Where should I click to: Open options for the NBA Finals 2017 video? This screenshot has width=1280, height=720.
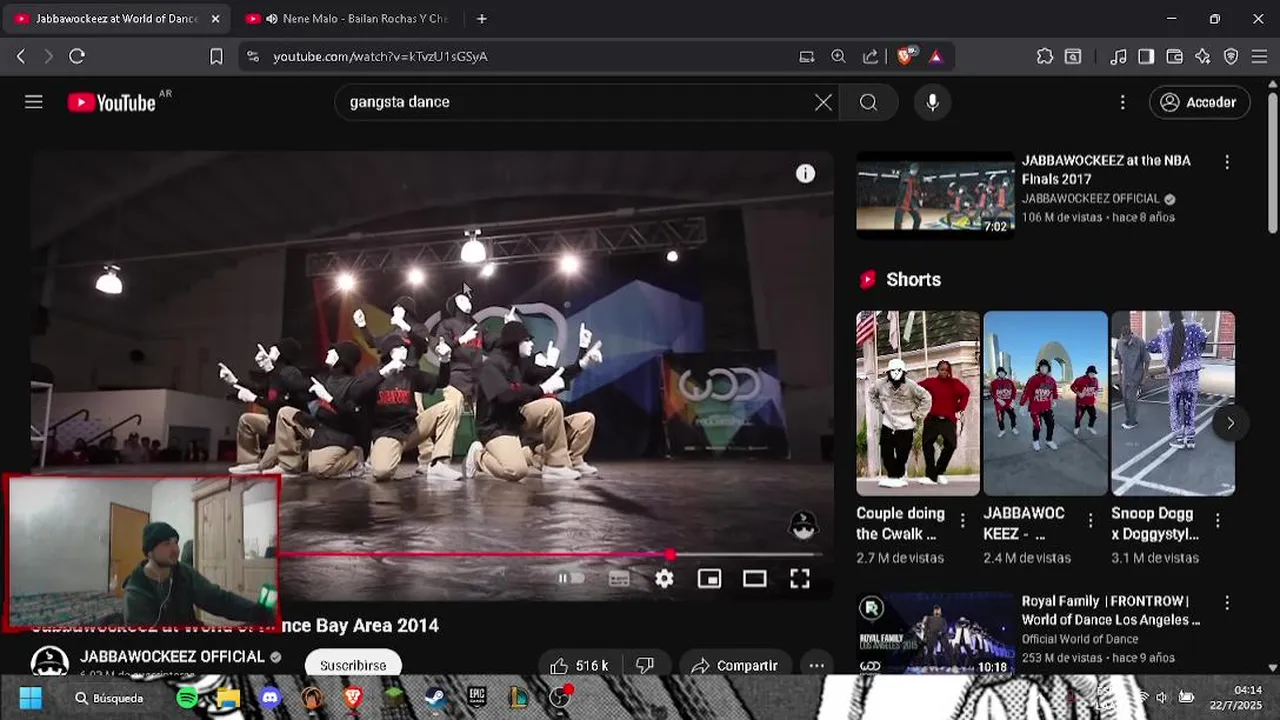tap(1227, 162)
